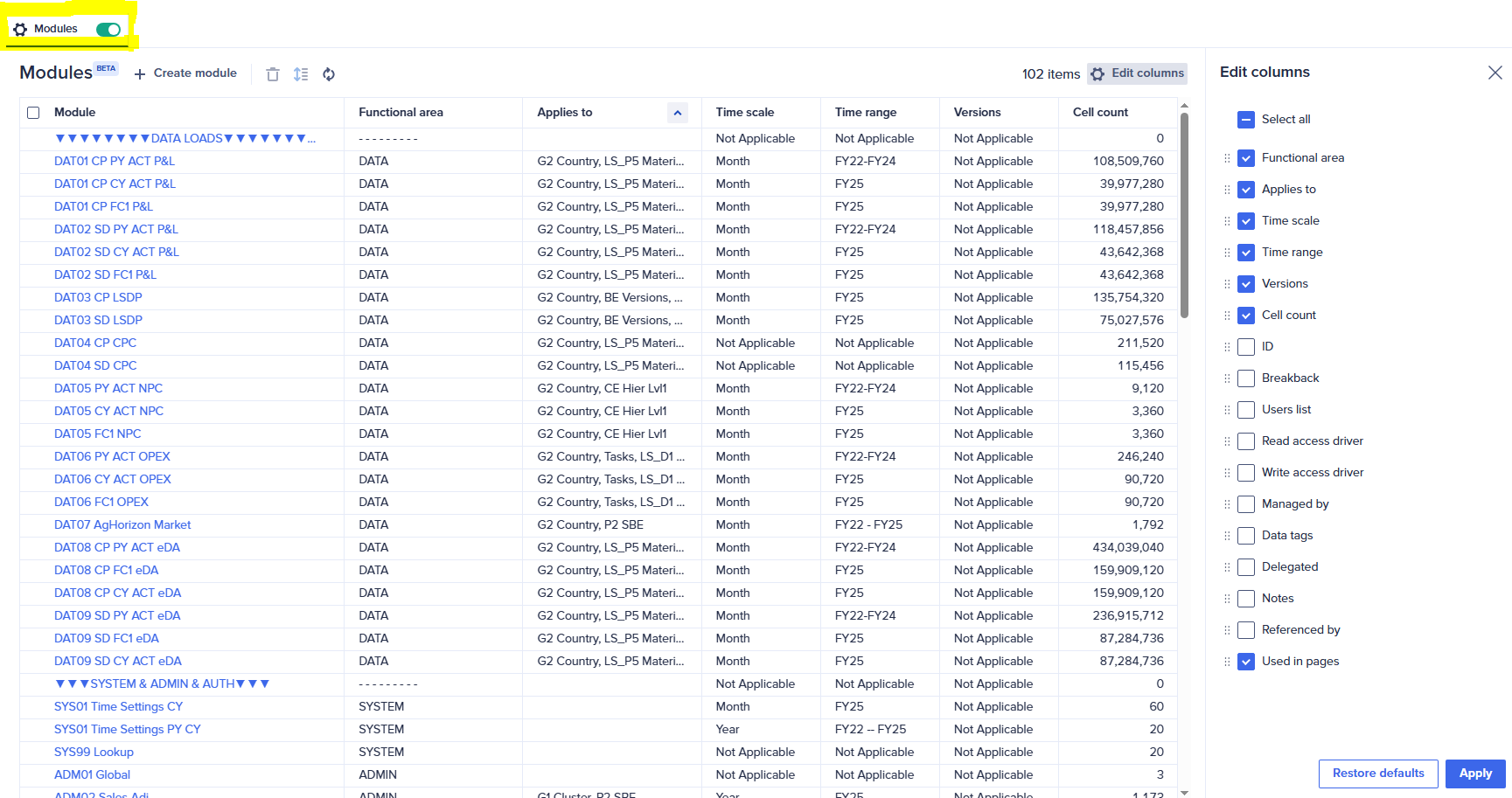This screenshot has height=798, width=1512.
Task: Uncheck the Used in pages checkbox
Action: pyautogui.click(x=1246, y=662)
